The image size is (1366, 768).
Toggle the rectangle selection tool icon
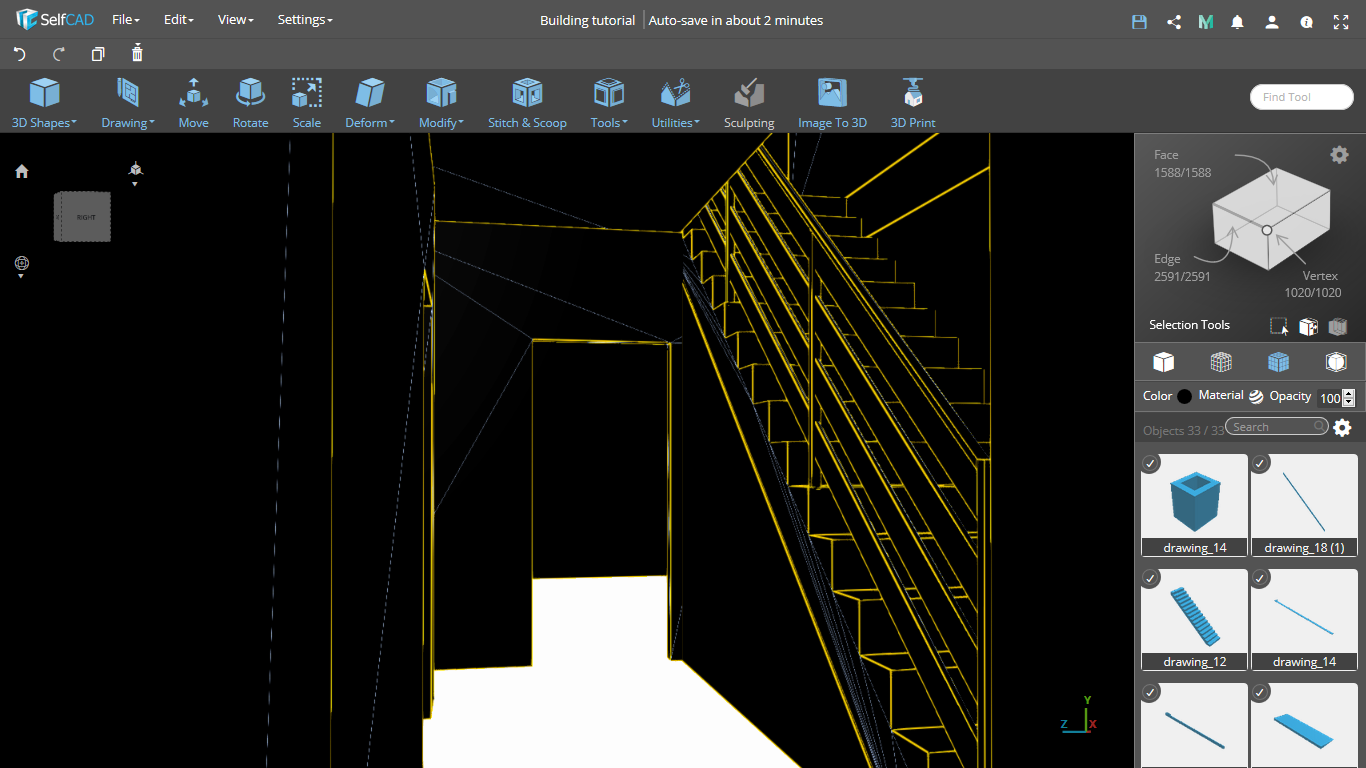[x=1279, y=326]
